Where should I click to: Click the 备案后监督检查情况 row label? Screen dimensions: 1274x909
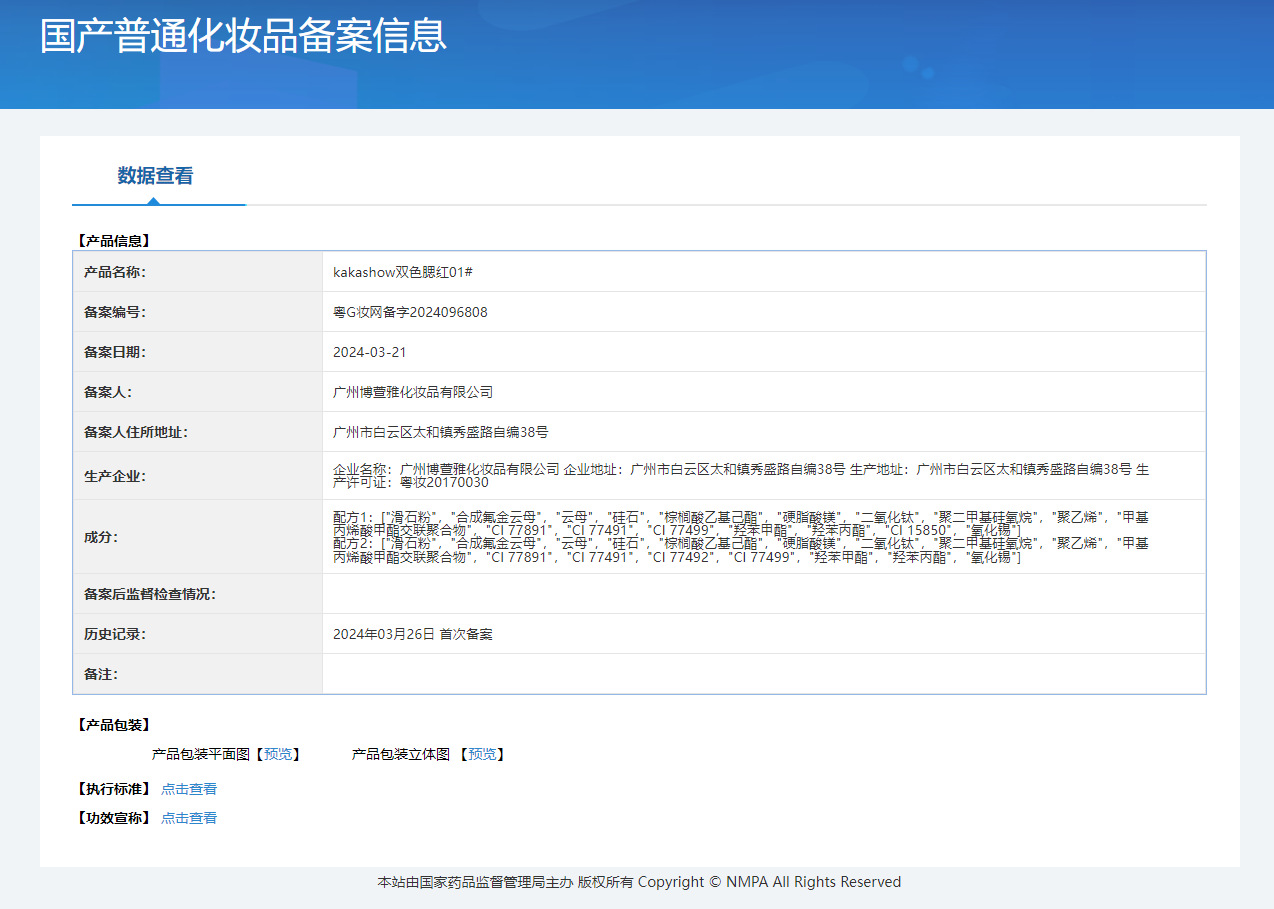tap(149, 594)
